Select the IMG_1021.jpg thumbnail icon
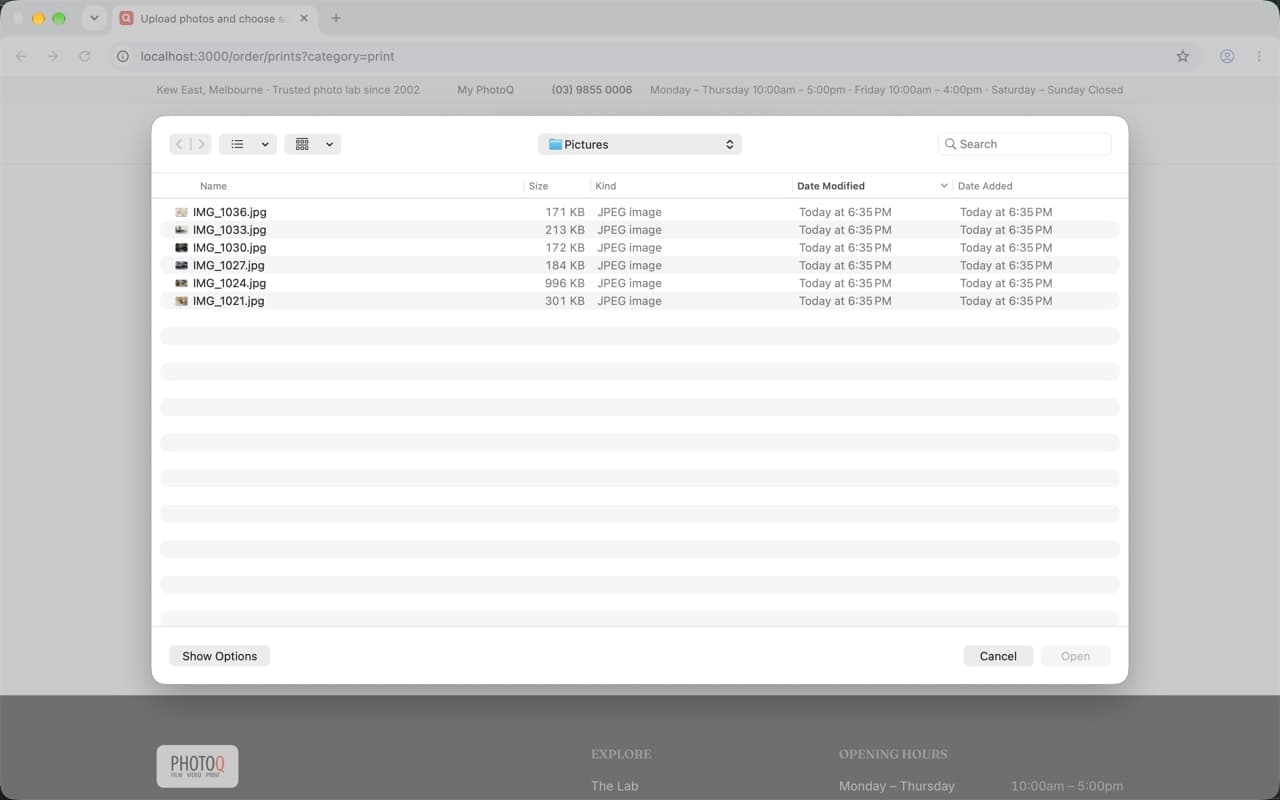Image resolution: width=1280 pixels, height=800 pixels. pyautogui.click(x=181, y=301)
